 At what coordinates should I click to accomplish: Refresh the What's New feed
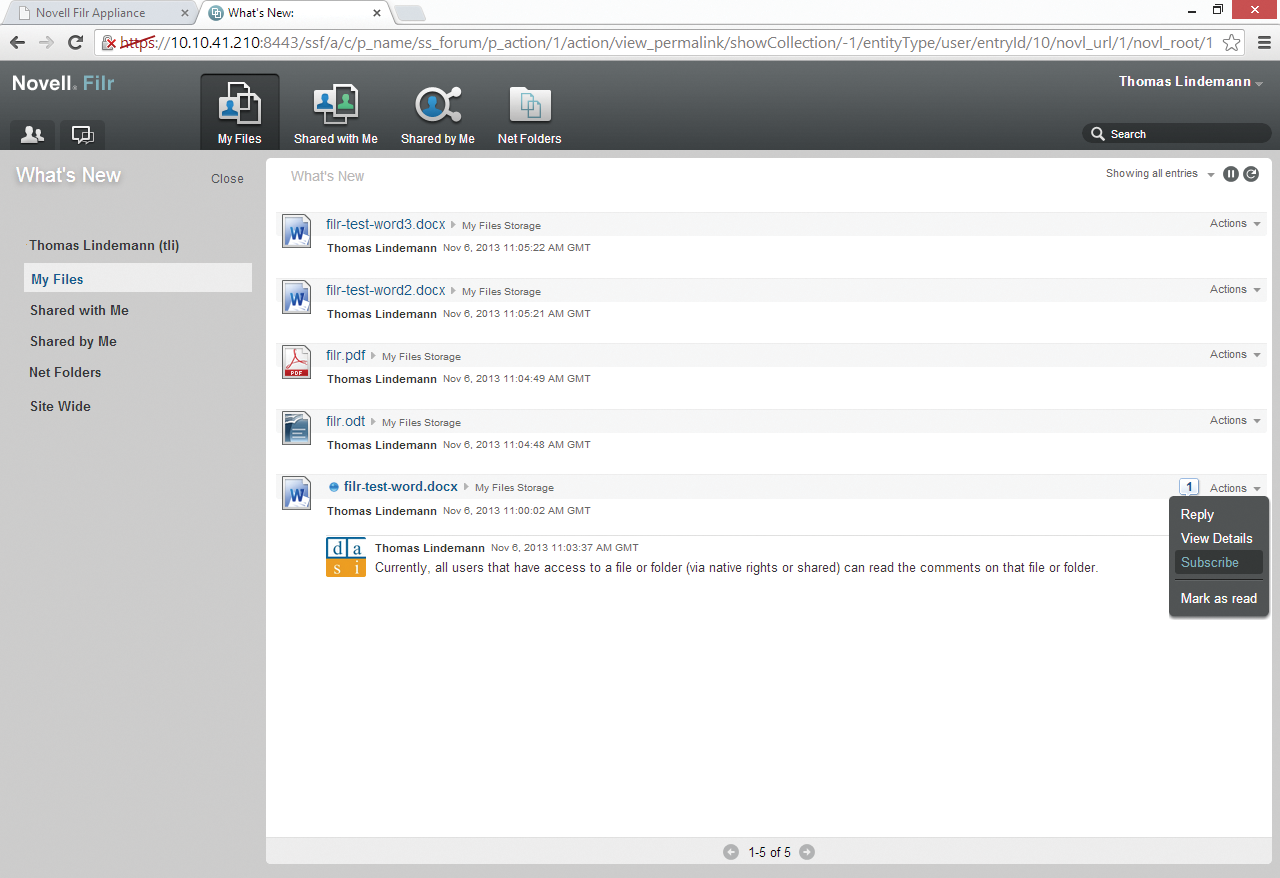[x=1251, y=173]
